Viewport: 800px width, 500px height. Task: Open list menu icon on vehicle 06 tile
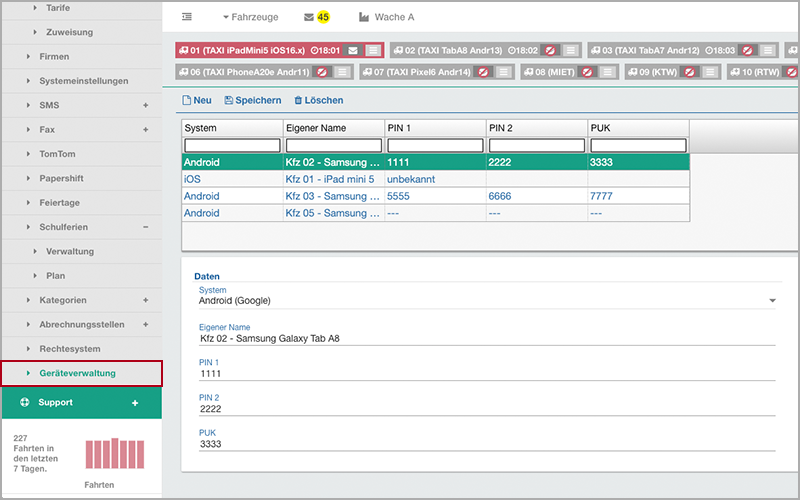tap(341, 72)
